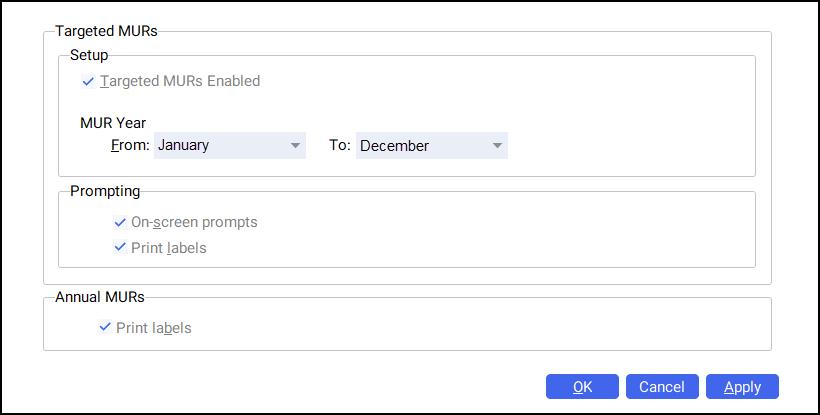The height and width of the screenshot is (415, 820).
Task: Disable the On-screen prompts checkbox
Action: 120,222
